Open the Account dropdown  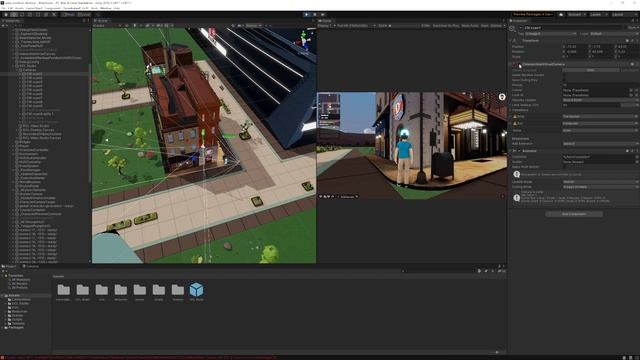point(577,14)
